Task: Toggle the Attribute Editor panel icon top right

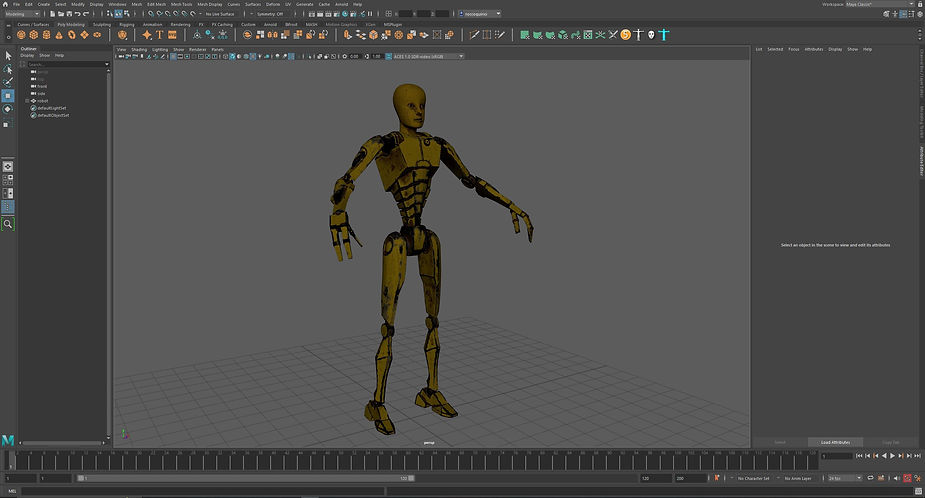Action: point(903,14)
